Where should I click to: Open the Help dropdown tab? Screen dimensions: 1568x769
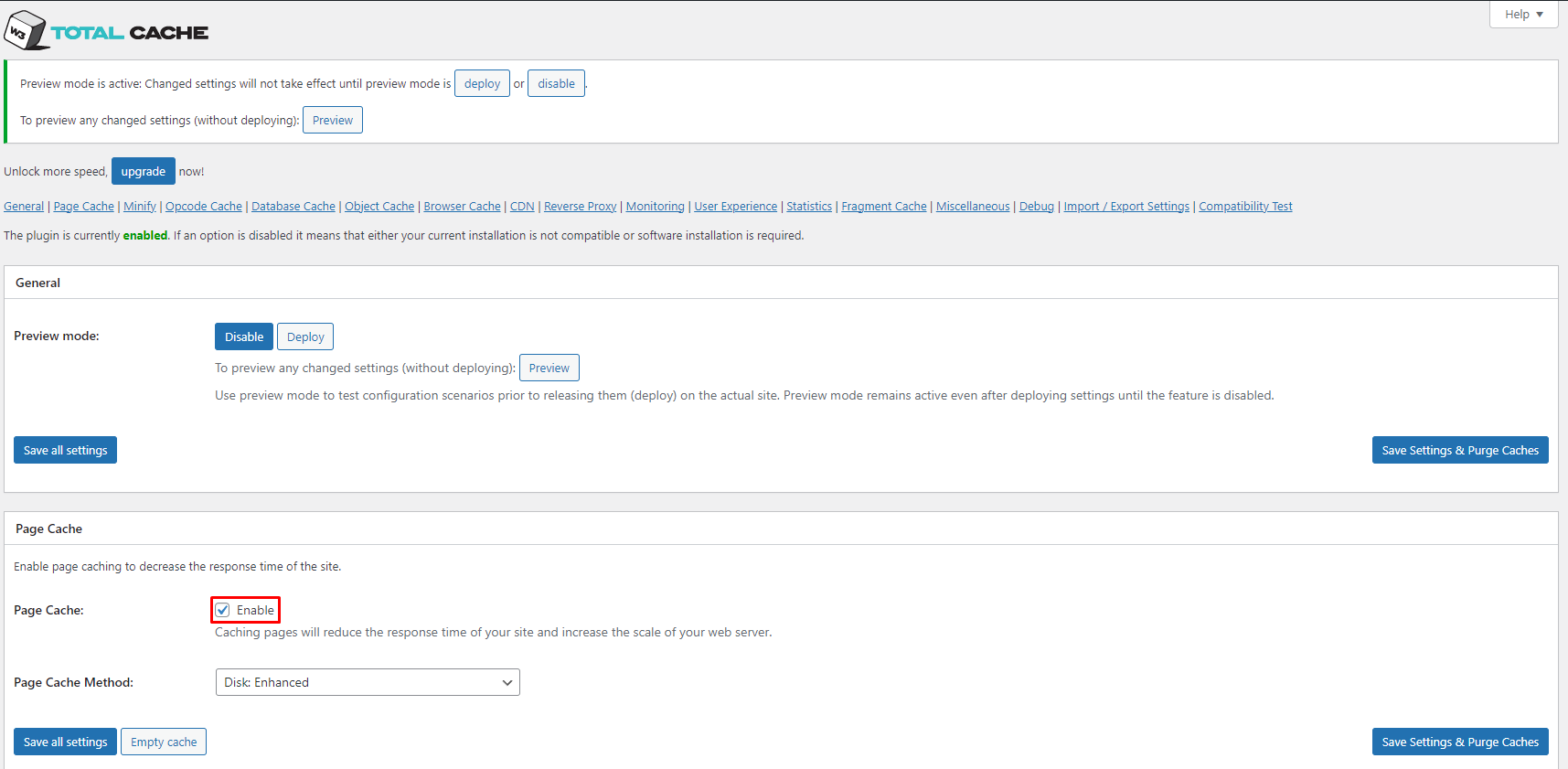click(x=1523, y=15)
